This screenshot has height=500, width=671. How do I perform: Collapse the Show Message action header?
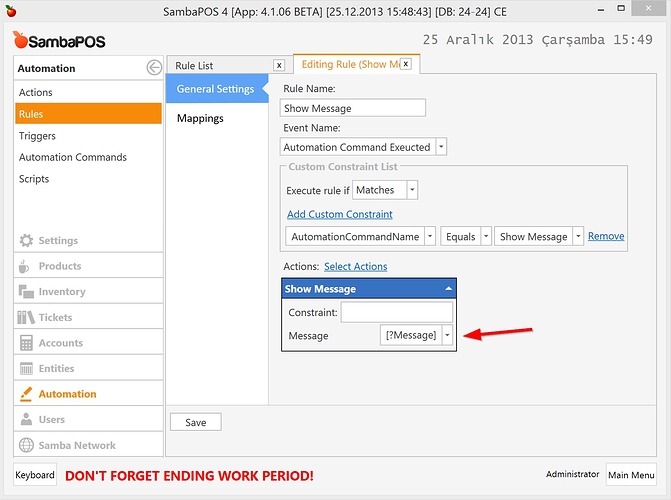(448, 289)
